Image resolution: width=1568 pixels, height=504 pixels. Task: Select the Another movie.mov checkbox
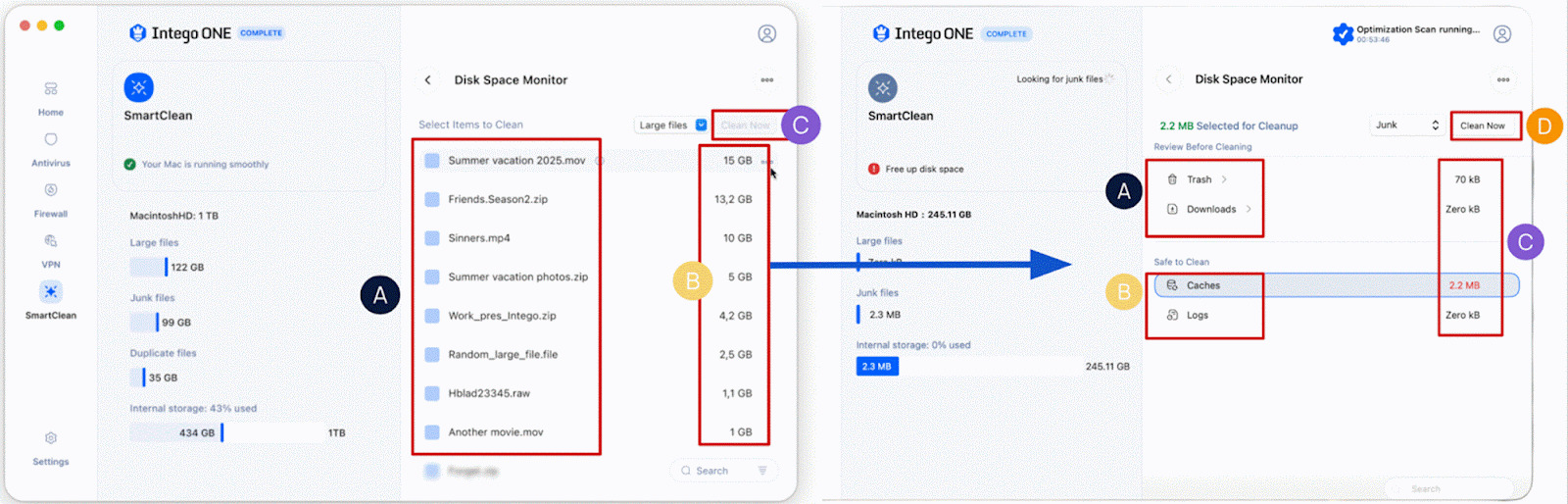pyautogui.click(x=432, y=432)
